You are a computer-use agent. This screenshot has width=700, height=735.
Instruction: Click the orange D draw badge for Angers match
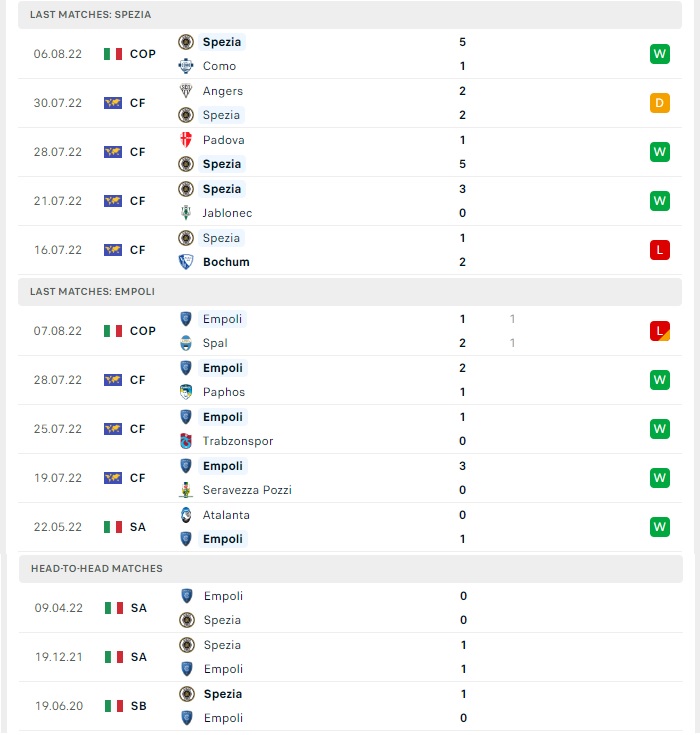pos(660,103)
